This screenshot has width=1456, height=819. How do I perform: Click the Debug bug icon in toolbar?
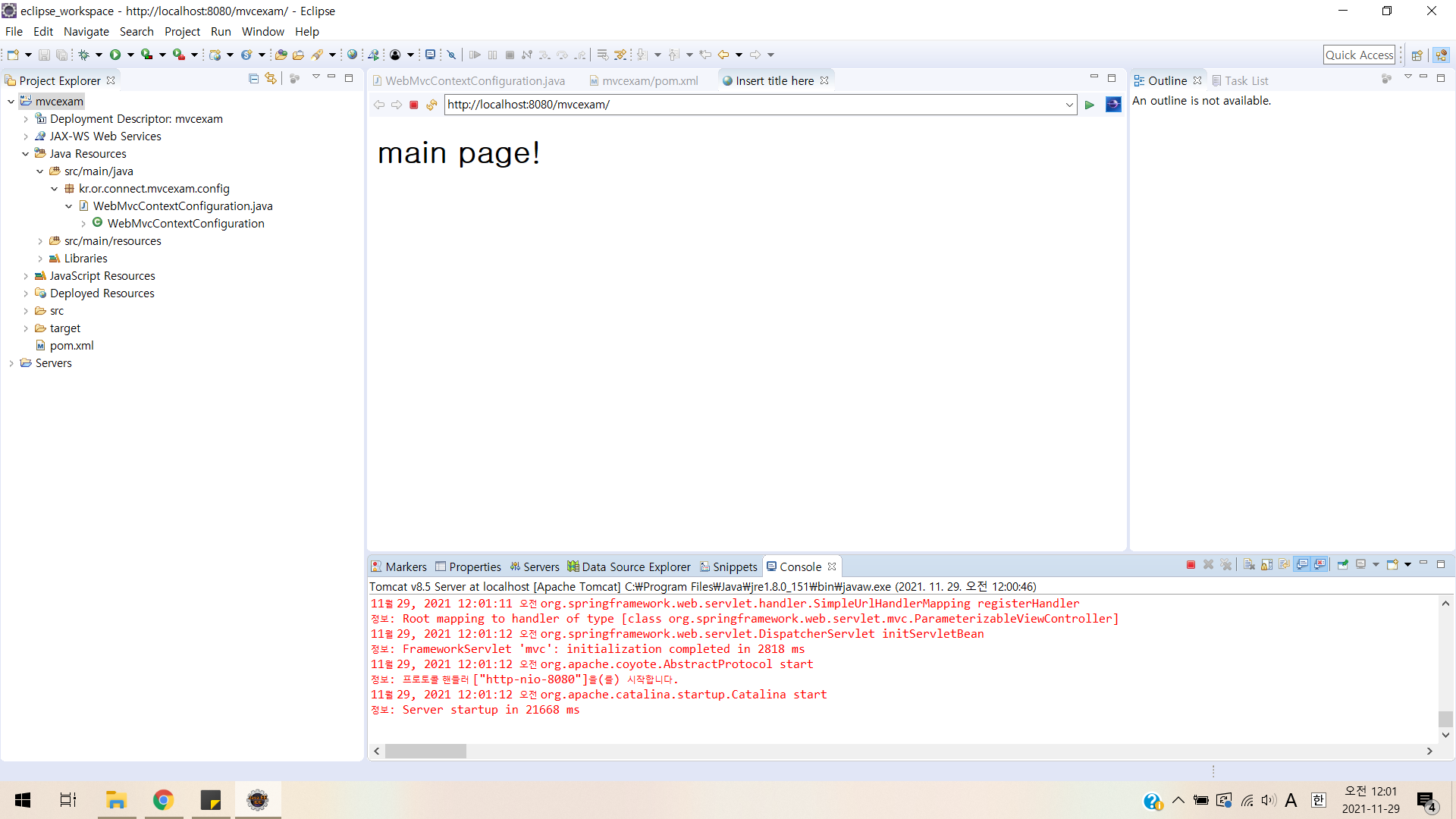pyautogui.click(x=84, y=55)
